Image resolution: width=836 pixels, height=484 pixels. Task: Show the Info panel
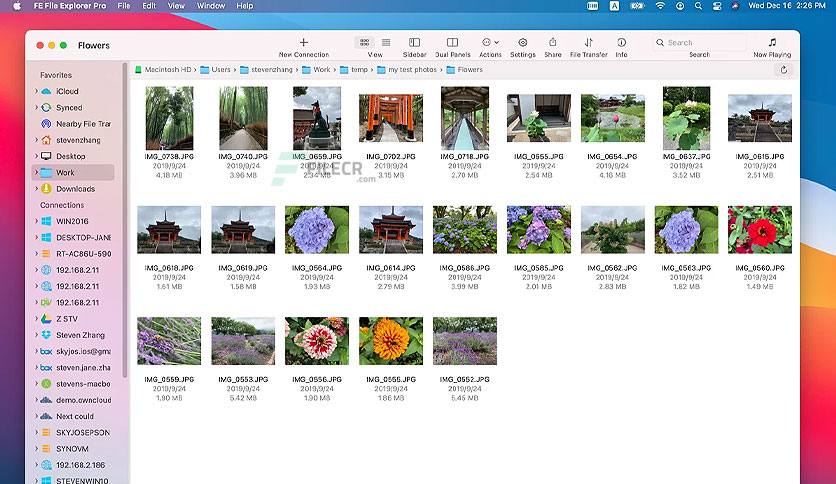point(622,43)
